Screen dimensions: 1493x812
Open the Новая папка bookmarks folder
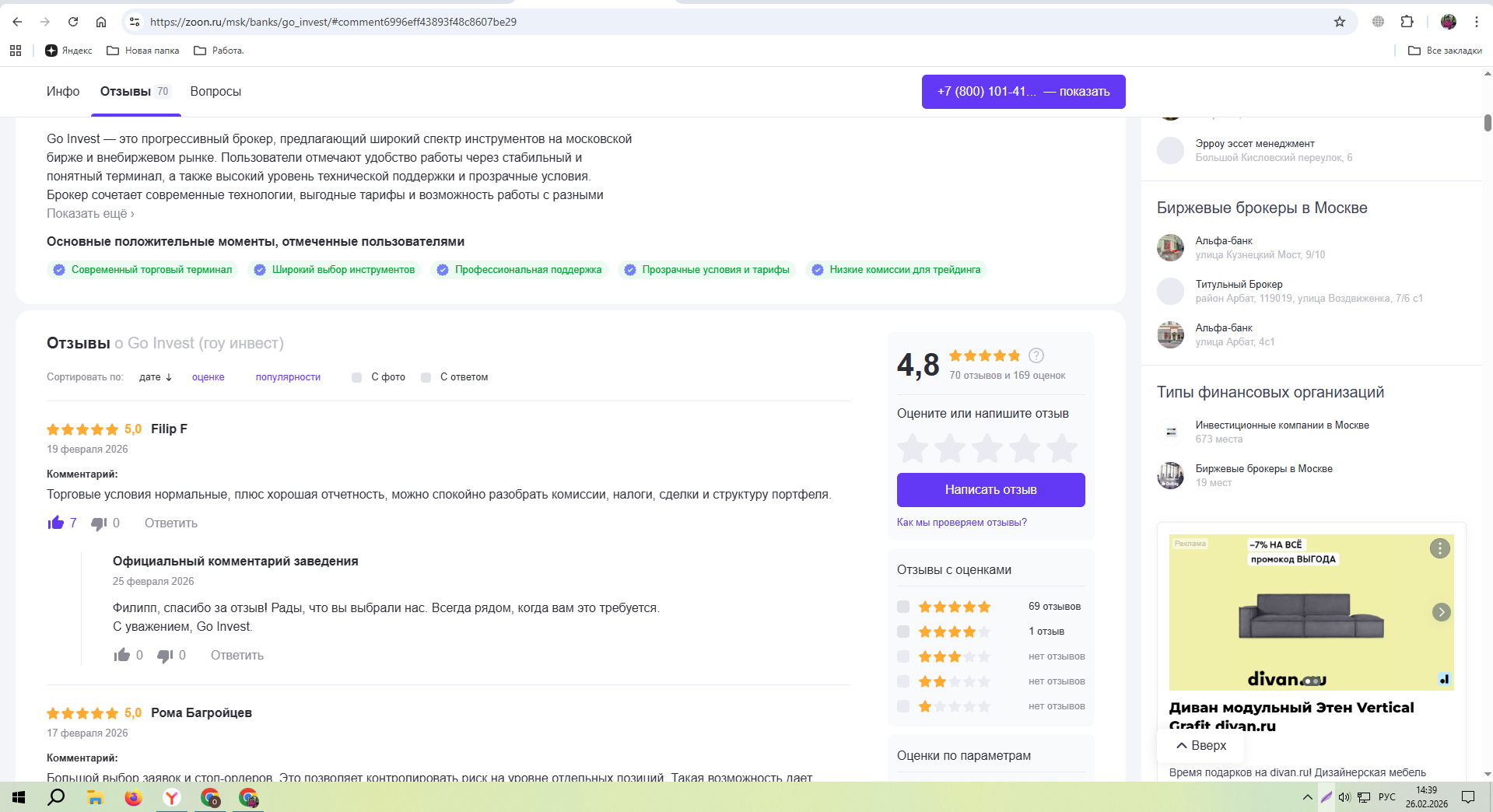click(143, 51)
